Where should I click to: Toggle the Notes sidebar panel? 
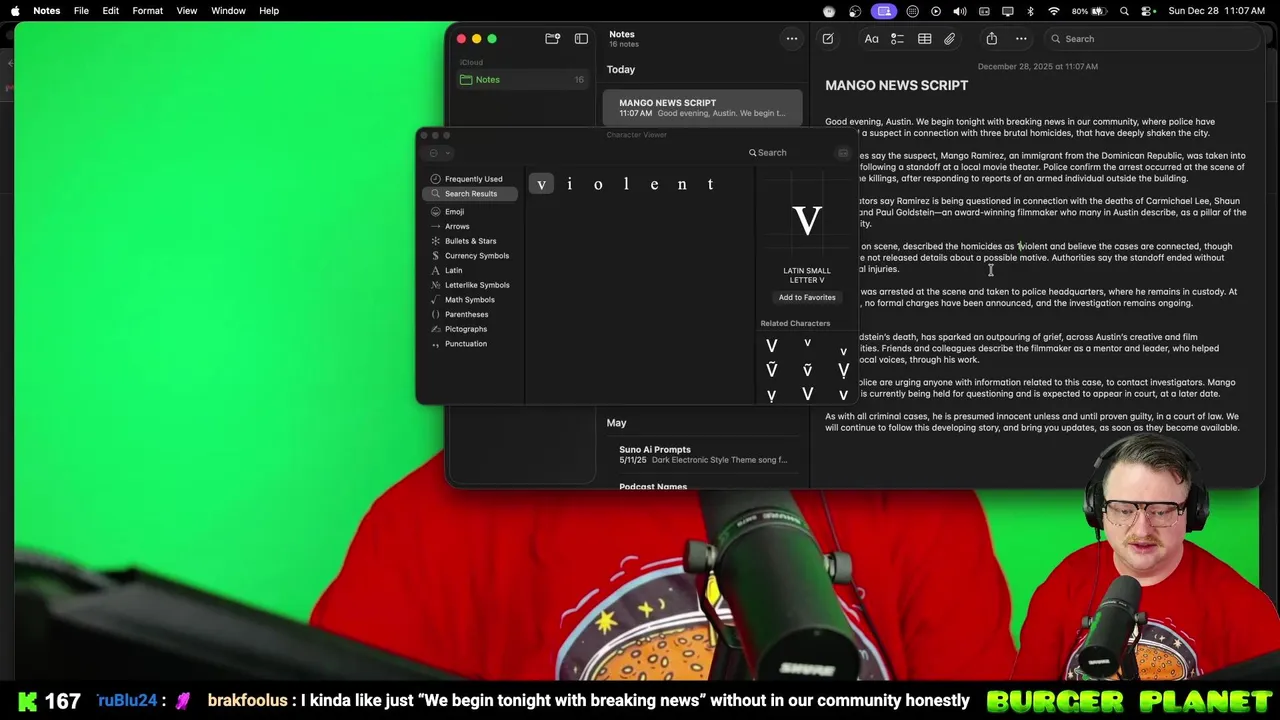pyautogui.click(x=581, y=39)
